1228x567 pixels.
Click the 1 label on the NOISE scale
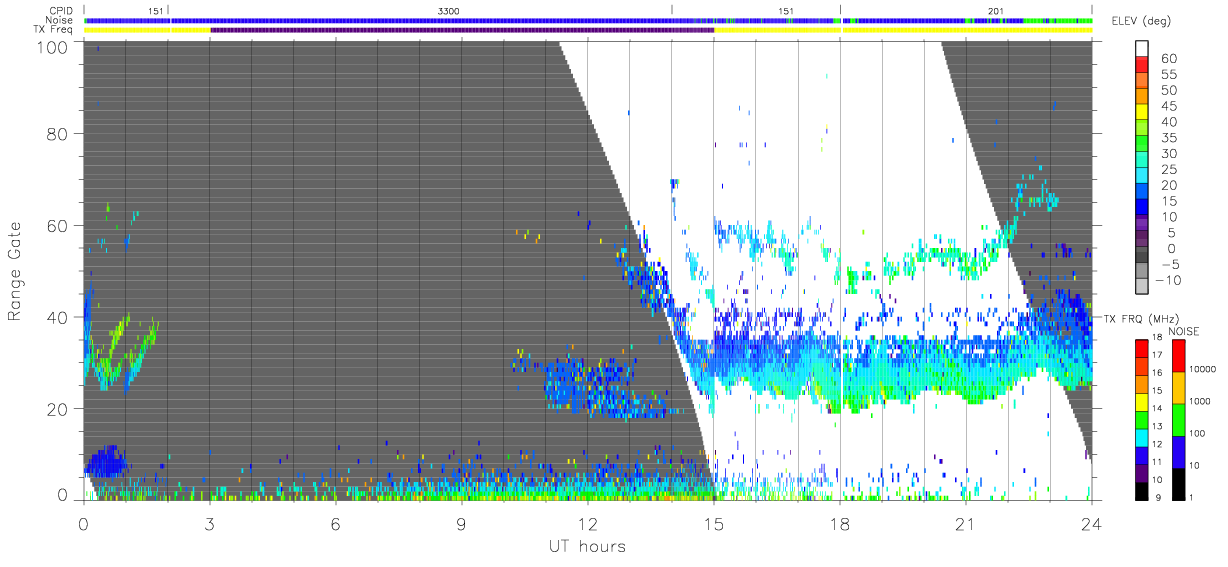point(1192,498)
